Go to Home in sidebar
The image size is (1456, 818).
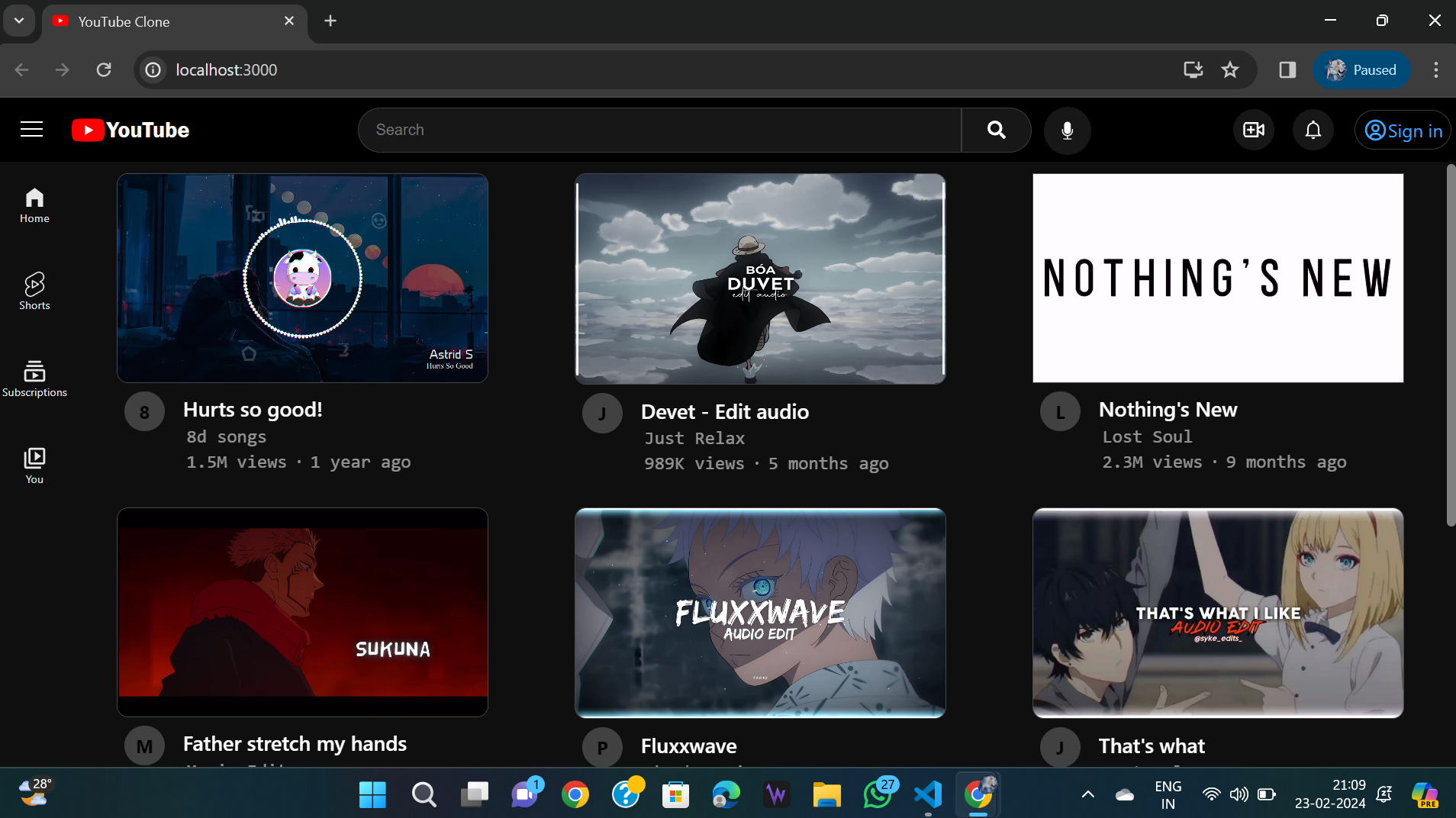click(34, 206)
